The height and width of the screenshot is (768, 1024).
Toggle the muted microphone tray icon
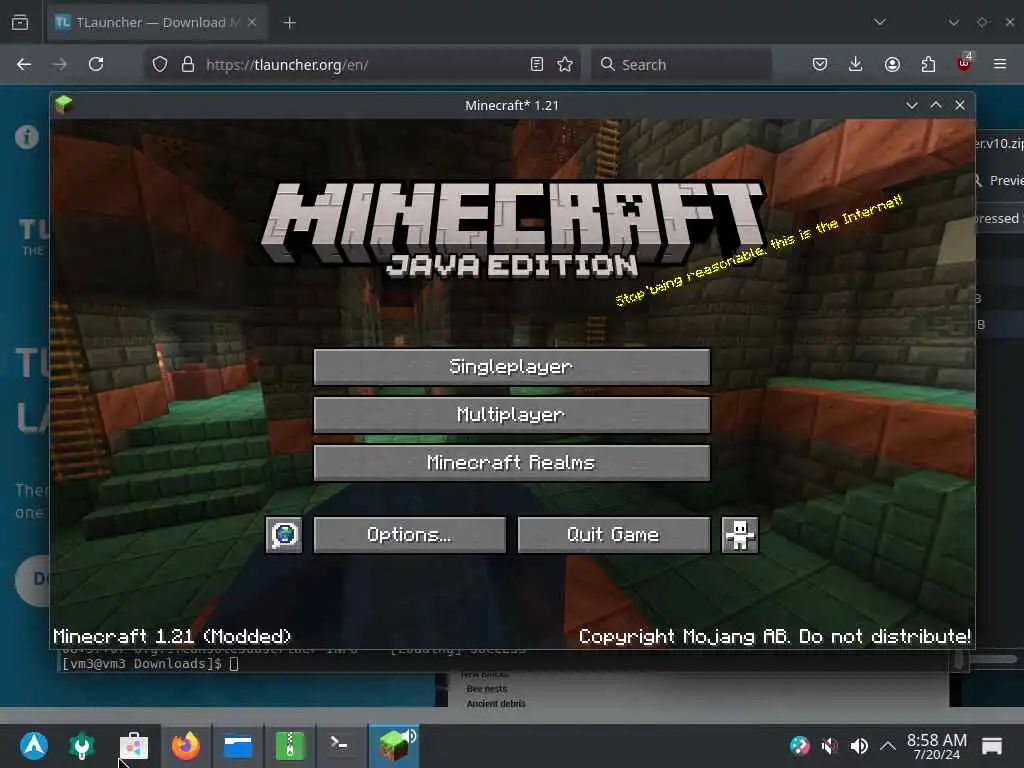pos(829,745)
